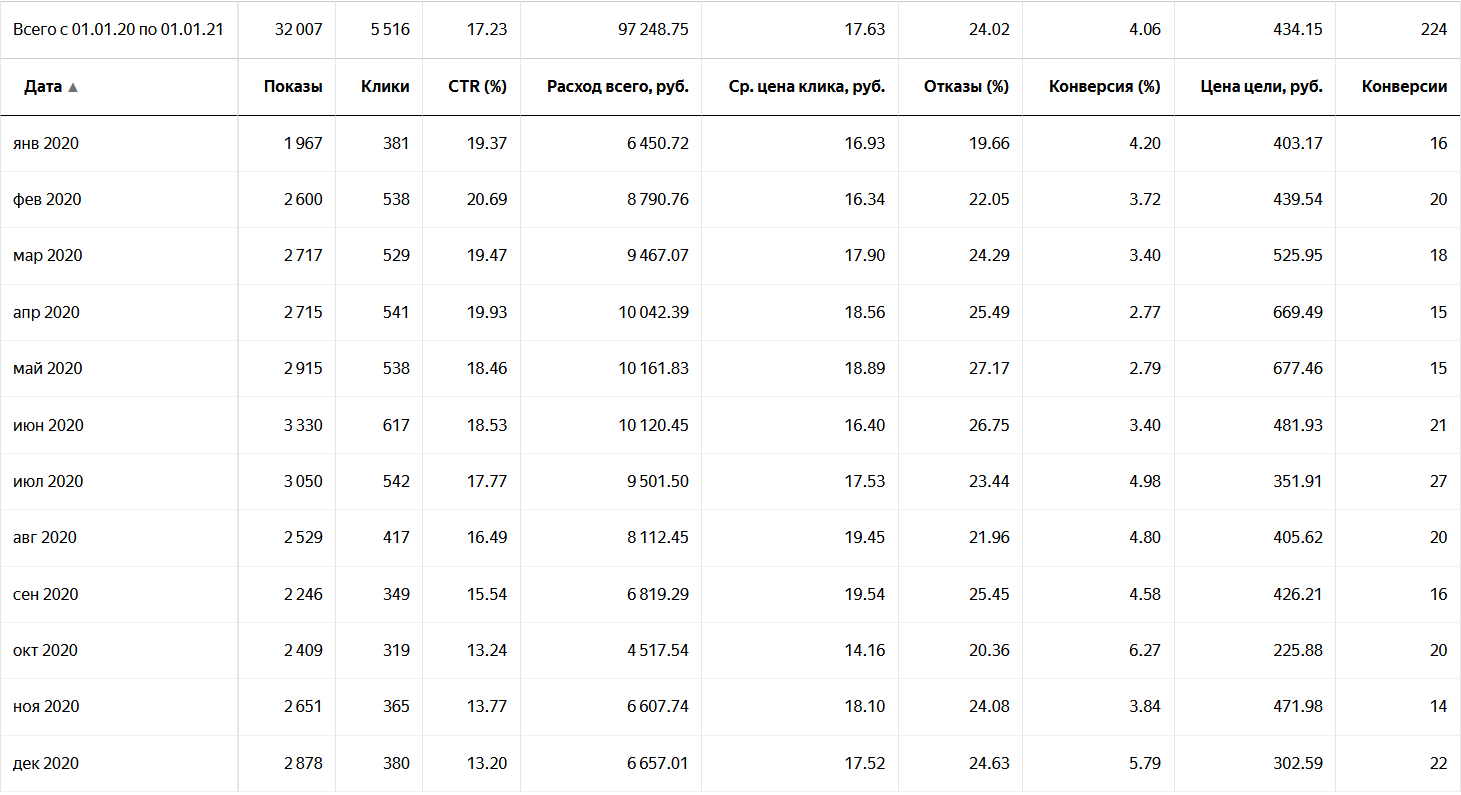Image resolution: width=1461 pixels, height=795 pixels.
Task: Click the дек 2020 row label
Action: click(46, 764)
